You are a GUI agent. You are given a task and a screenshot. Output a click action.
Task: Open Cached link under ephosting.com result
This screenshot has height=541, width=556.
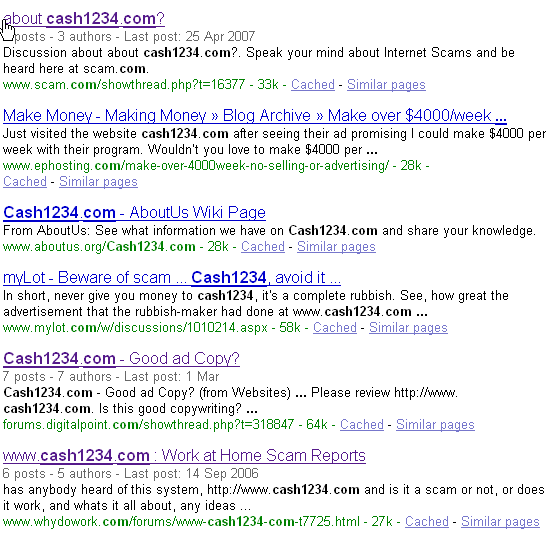click(25, 182)
